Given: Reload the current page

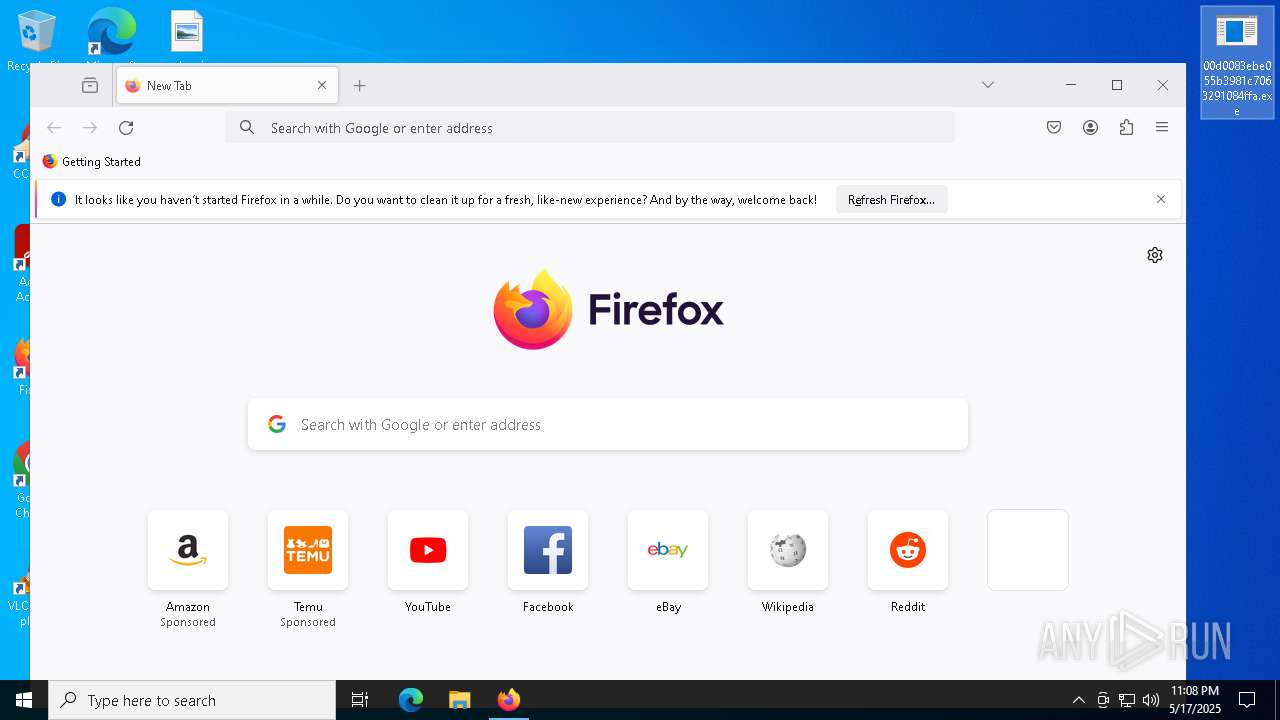Looking at the screenshot, I should [126, 128].
